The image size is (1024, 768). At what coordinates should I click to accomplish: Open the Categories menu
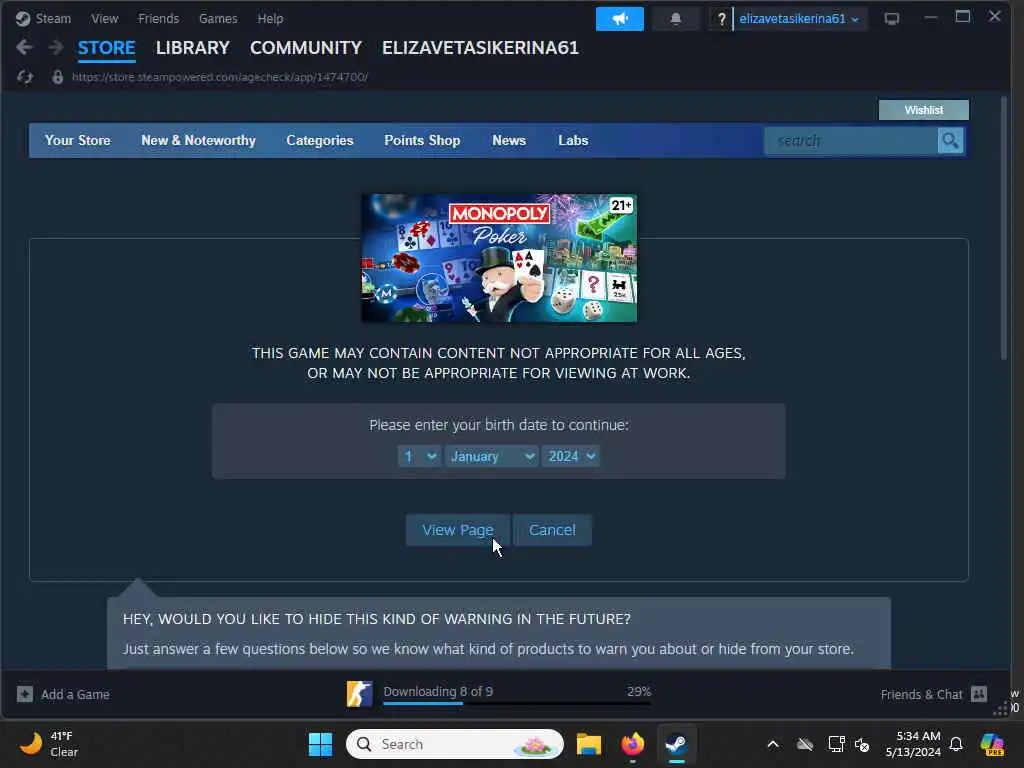319,140
